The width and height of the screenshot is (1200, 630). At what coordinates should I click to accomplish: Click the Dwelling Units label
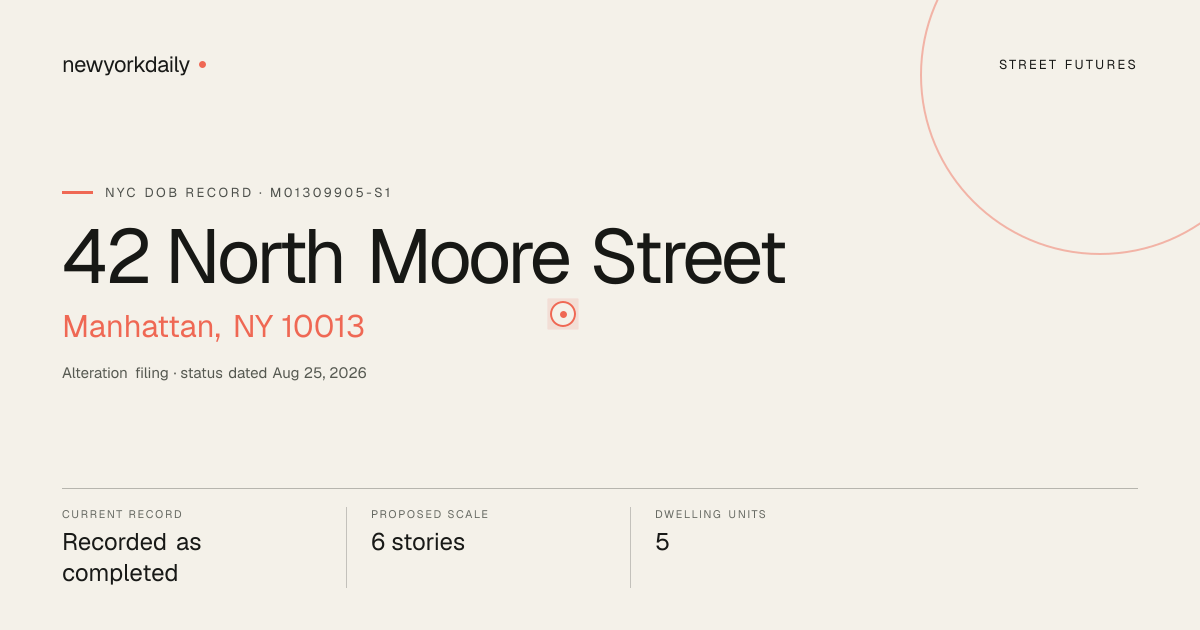(x=711, y=514)
